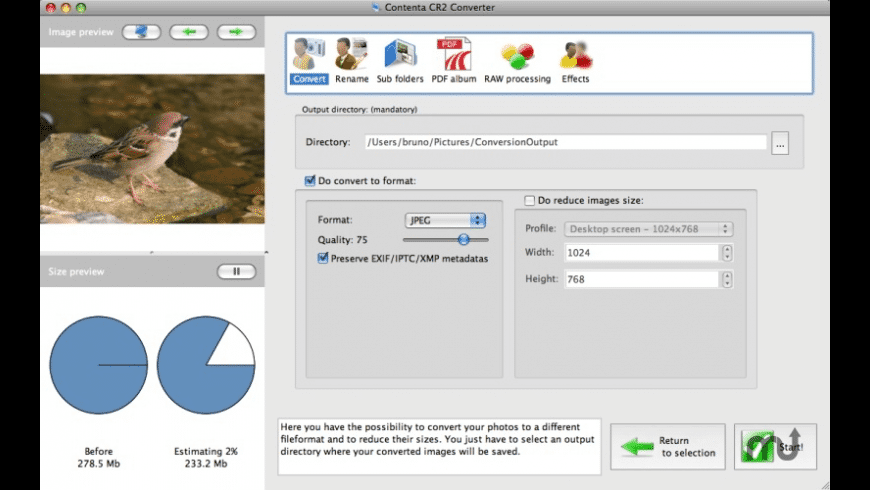Go to next preview image
Image resolution: width=870 pixels, height=490 pixels.
pyautogui.click(x=236, y=32)
